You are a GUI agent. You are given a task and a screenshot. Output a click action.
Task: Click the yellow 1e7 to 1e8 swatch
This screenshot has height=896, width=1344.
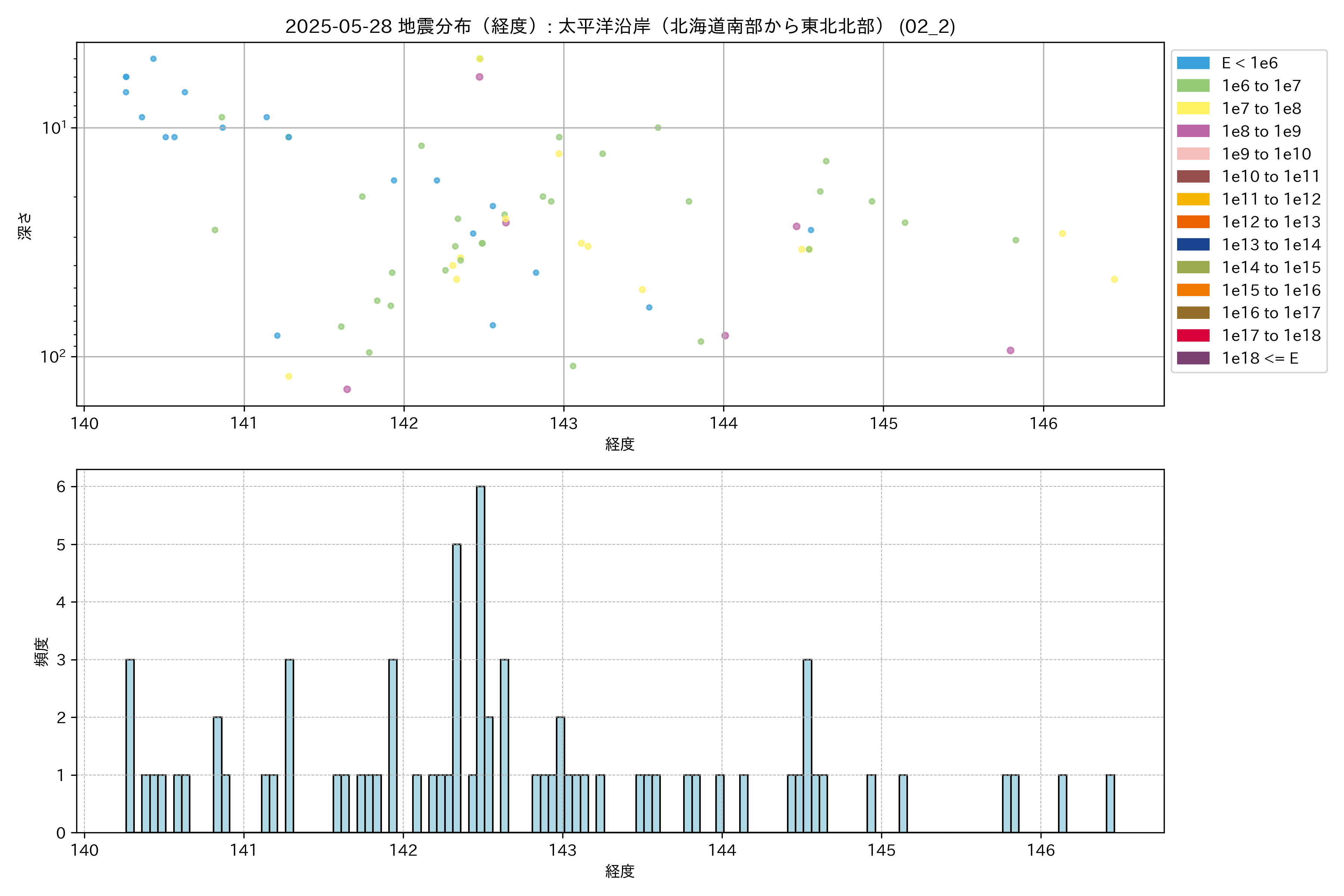[1193, 109]
